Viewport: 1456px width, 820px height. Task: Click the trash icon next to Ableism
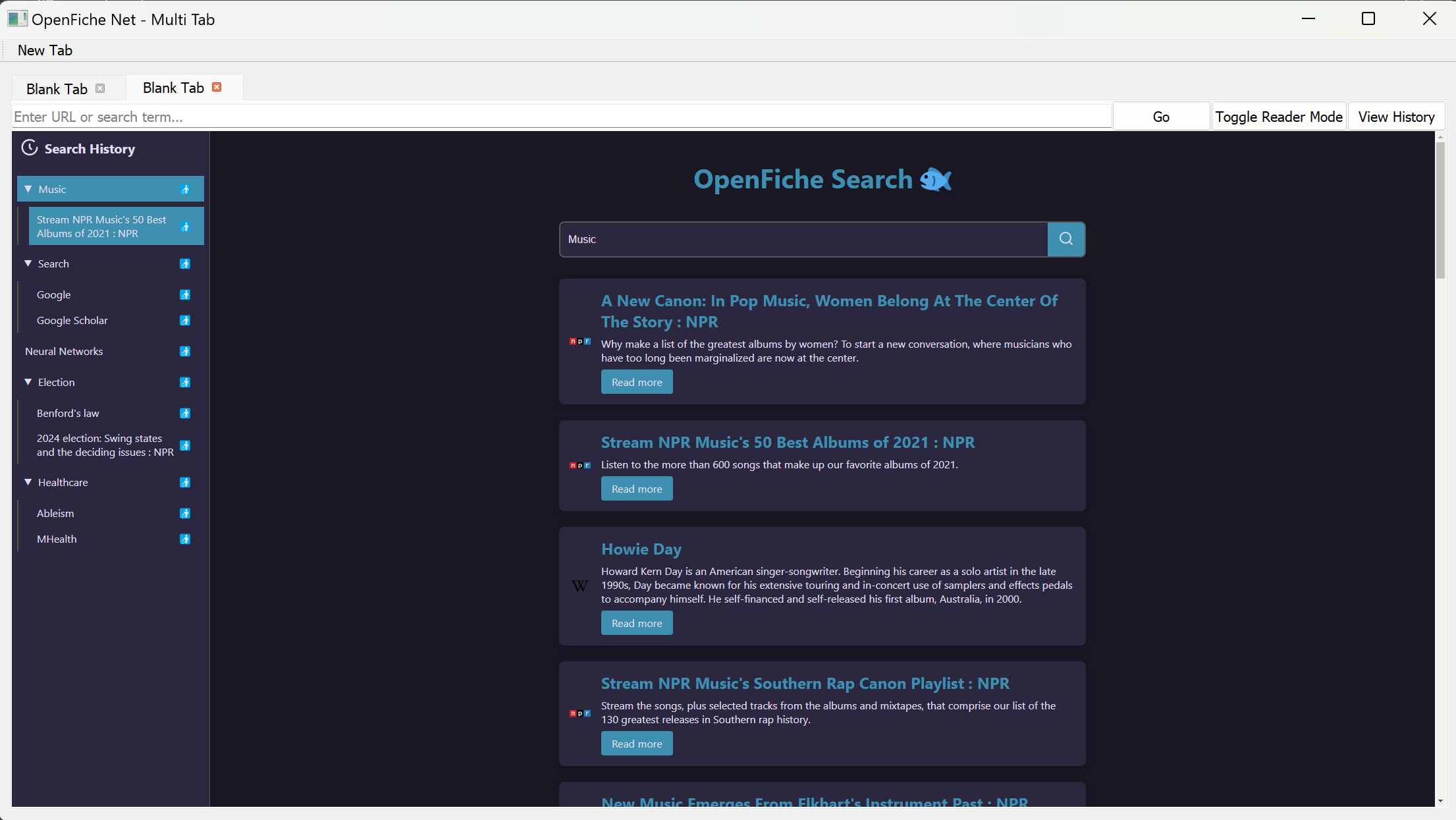coord(185,514)
